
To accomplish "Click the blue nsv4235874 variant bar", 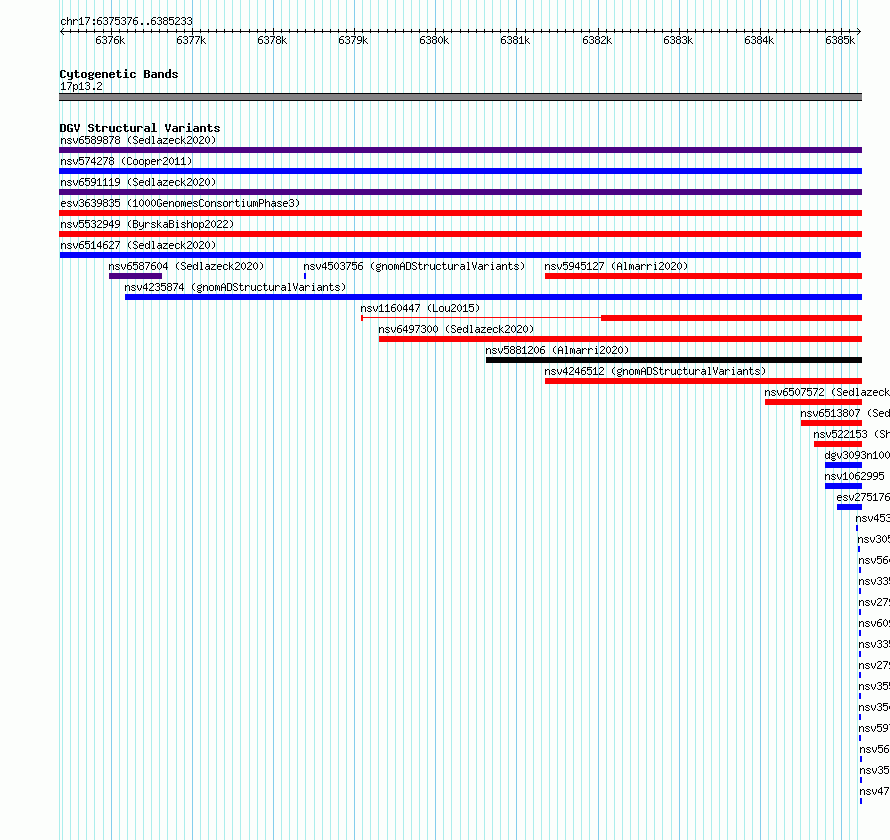I will point(493,297).
